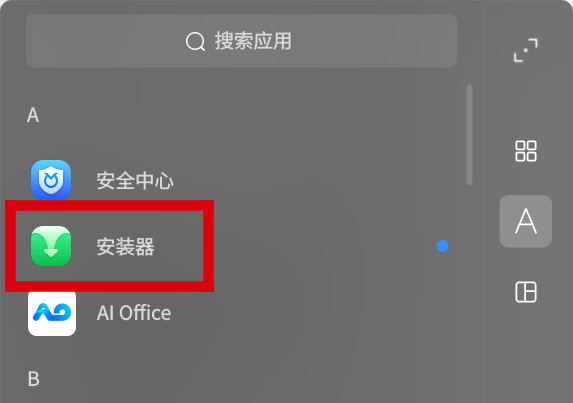
Task: Click the magnifier icon in search bar
Action: 195,41
